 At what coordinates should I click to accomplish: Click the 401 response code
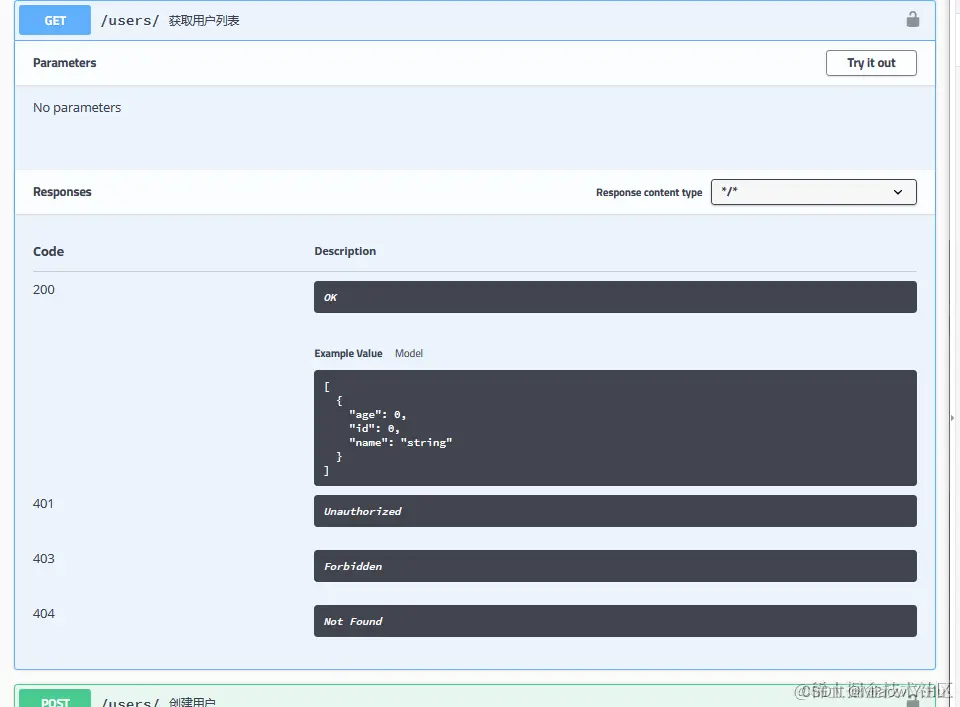[43, 504]
